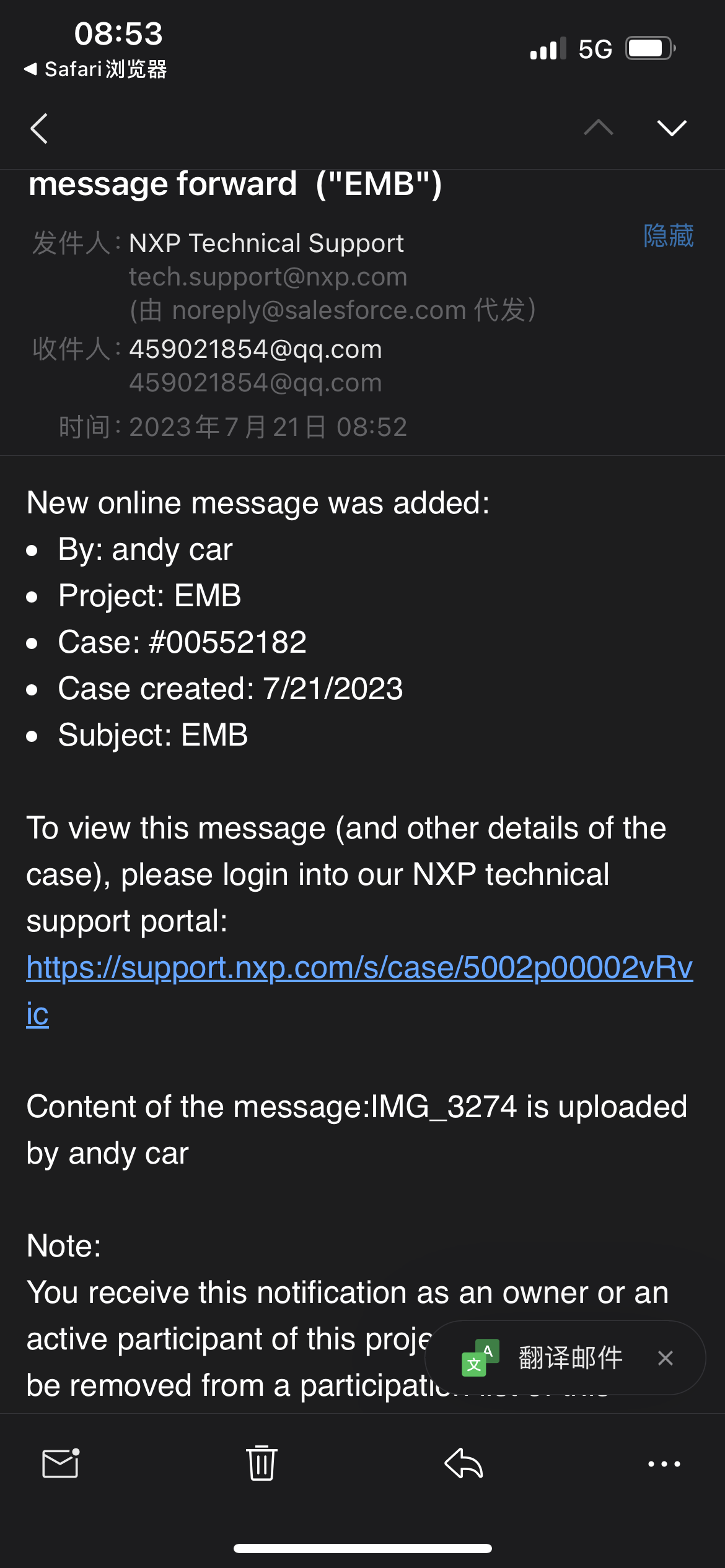The height and width of the screenshot is (1568, 725).
Task: Tap sender address tech.support@nxp.com
Action: point(268,277)
